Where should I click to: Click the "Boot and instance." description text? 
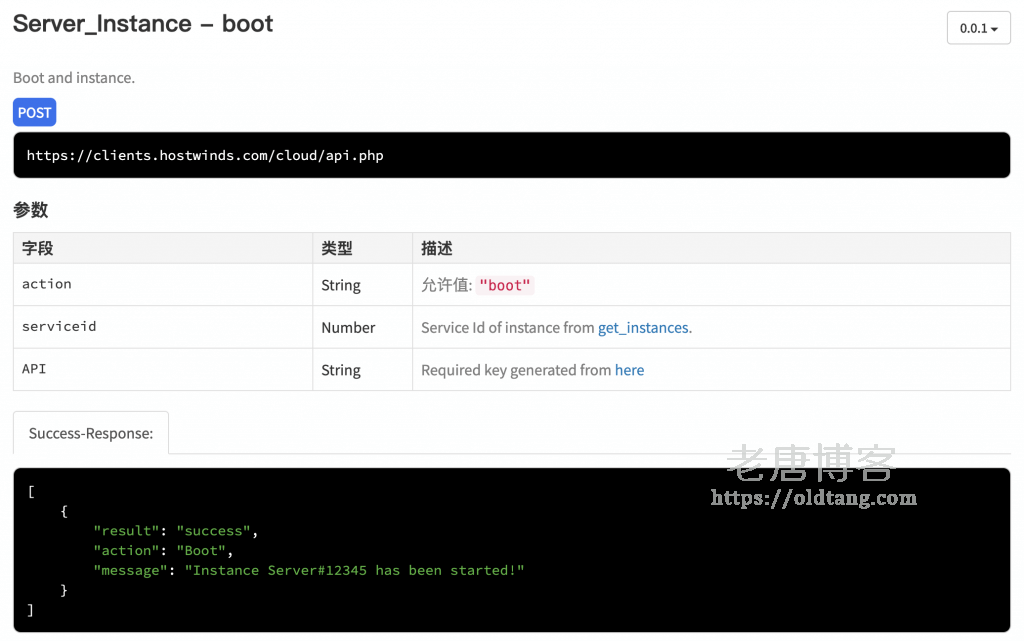[74, 78]
